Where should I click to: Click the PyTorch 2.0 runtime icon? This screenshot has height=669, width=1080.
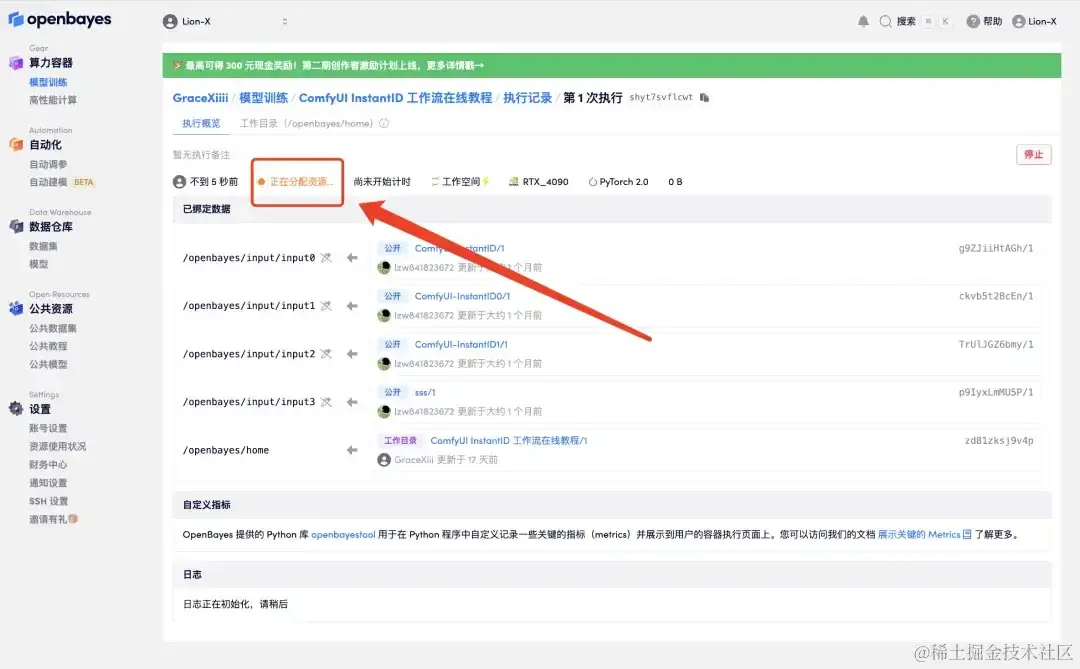coord(592,182)
